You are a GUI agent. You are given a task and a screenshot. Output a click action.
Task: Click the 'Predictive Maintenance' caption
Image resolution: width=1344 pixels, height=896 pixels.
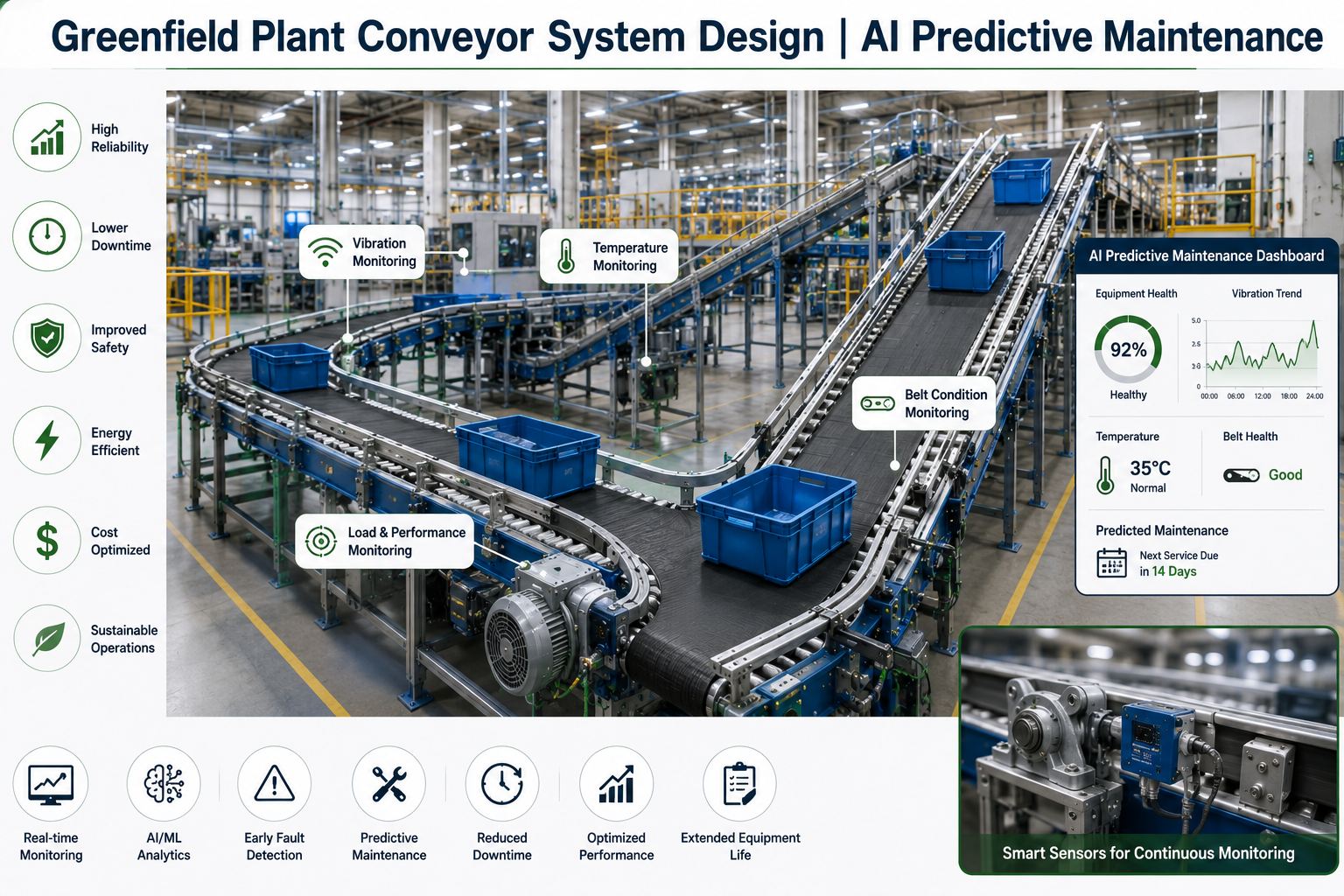(x=388, y=846)
